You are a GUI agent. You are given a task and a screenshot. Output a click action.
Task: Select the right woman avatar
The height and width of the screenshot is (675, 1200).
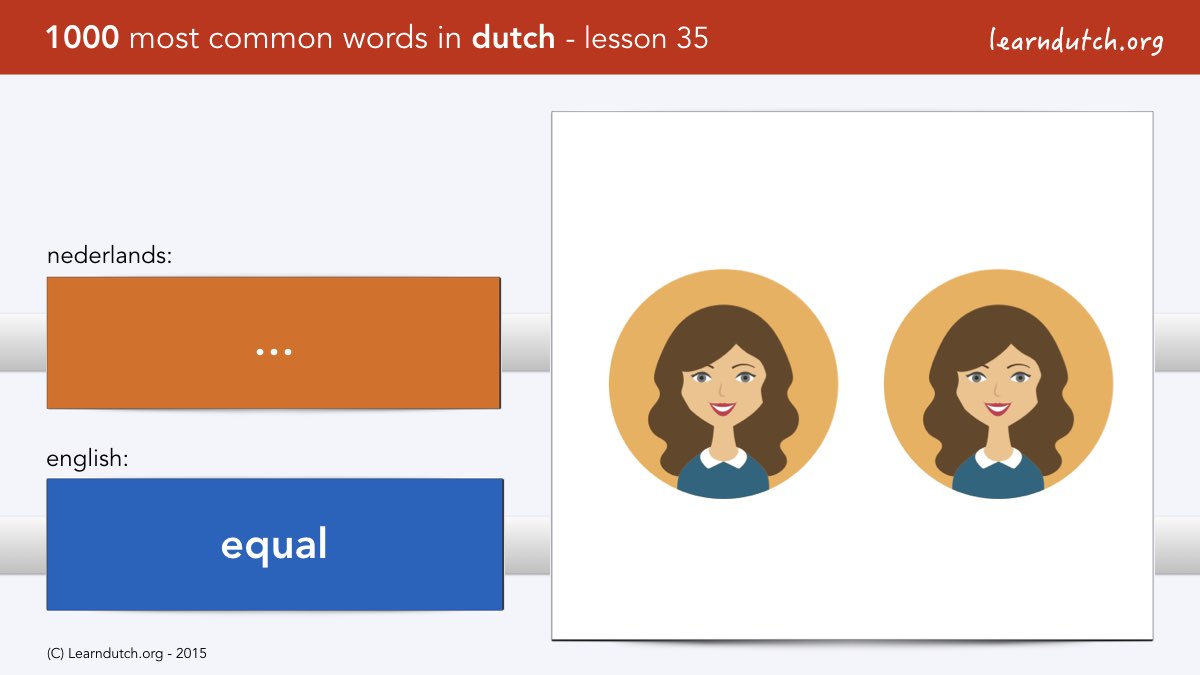point(998,384)
